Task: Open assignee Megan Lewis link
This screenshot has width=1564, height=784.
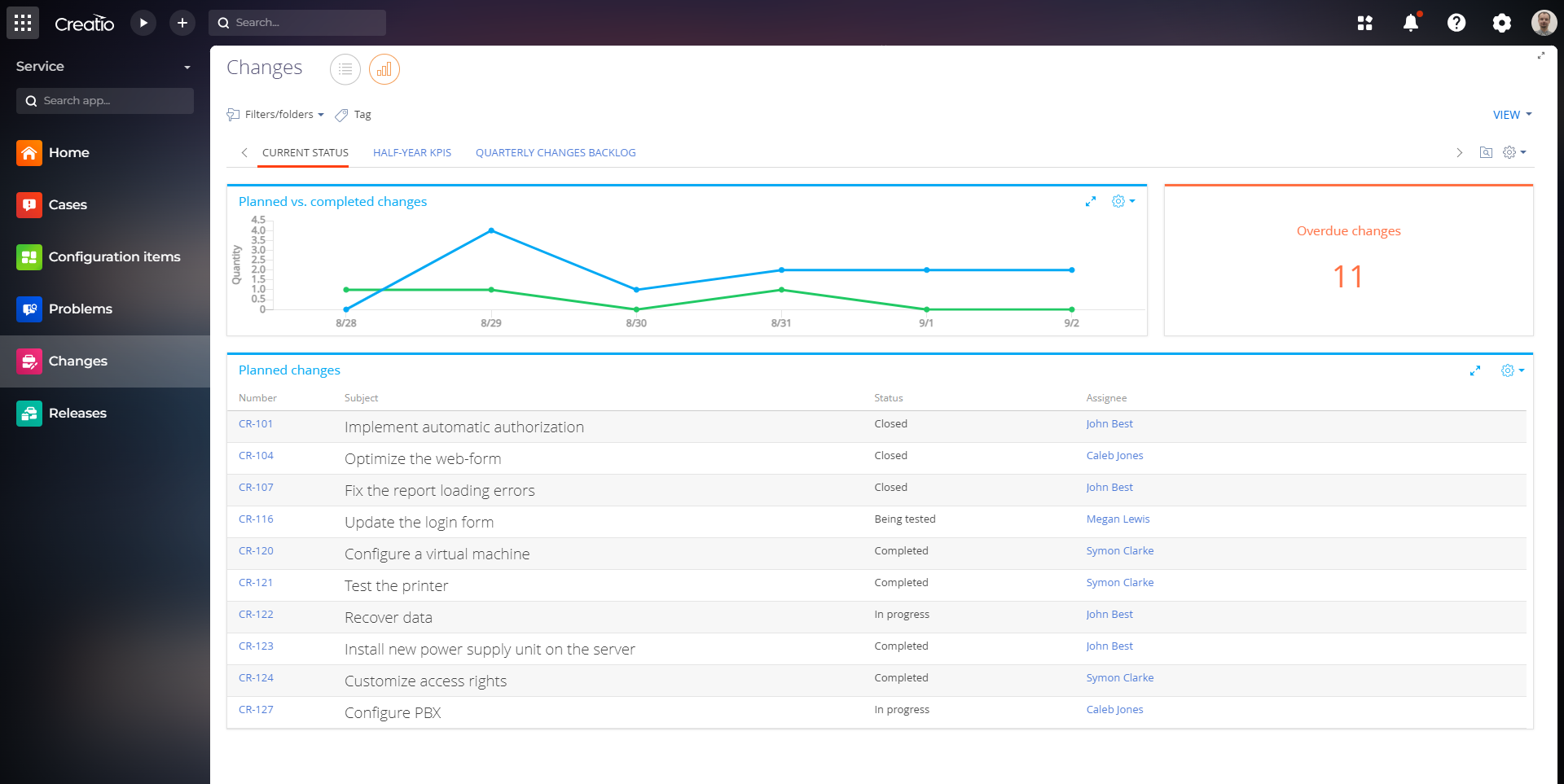Action: click(1118, 519)
